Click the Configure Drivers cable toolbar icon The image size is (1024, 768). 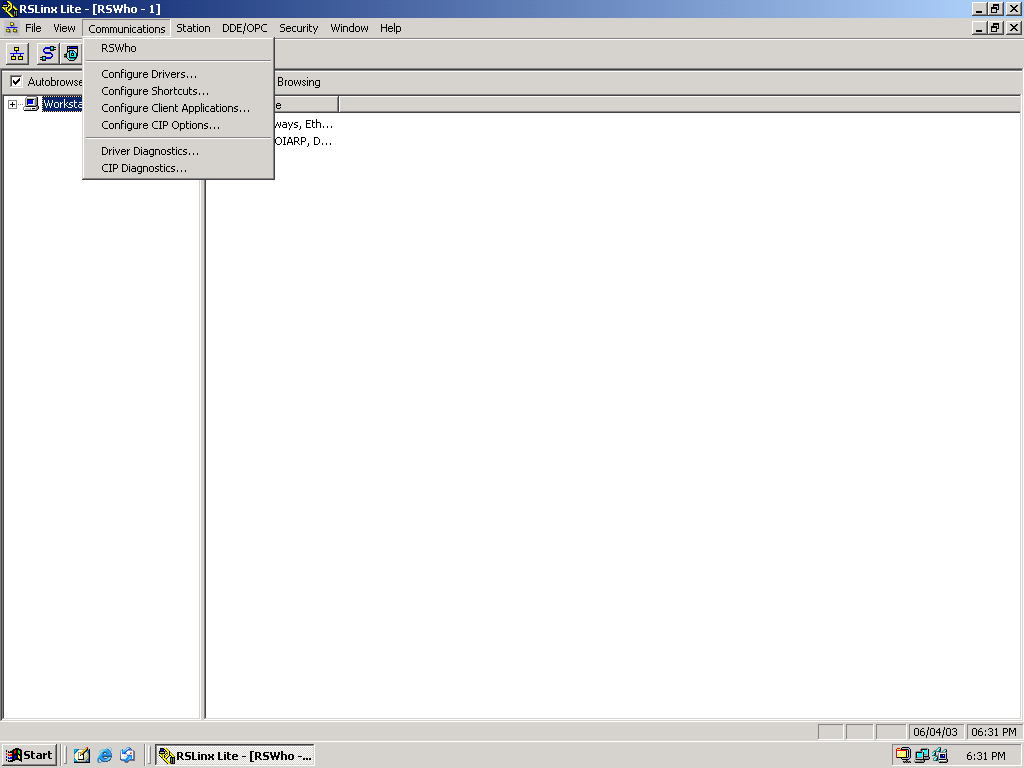(x=47, y=54)
